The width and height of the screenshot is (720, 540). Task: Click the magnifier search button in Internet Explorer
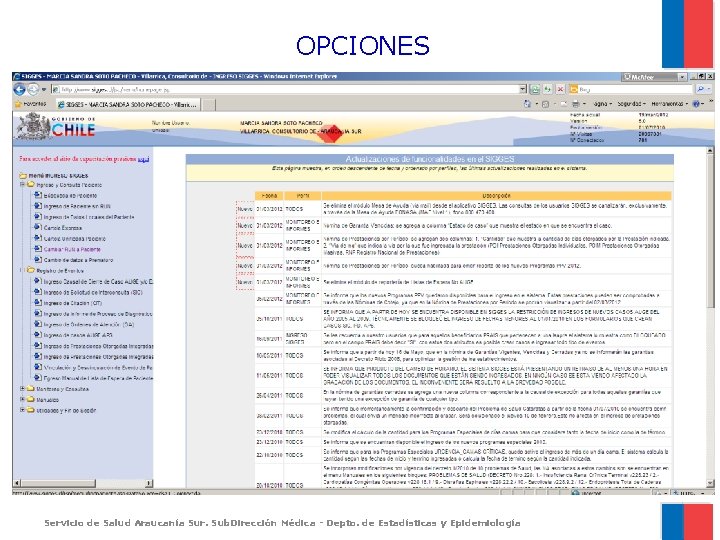click(x=700, y=89)
